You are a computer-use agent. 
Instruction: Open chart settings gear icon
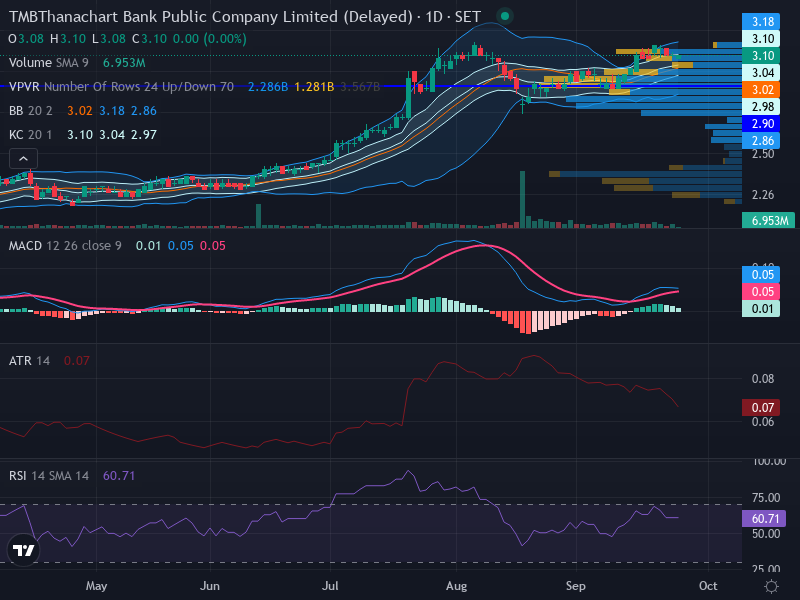point(771,586)
